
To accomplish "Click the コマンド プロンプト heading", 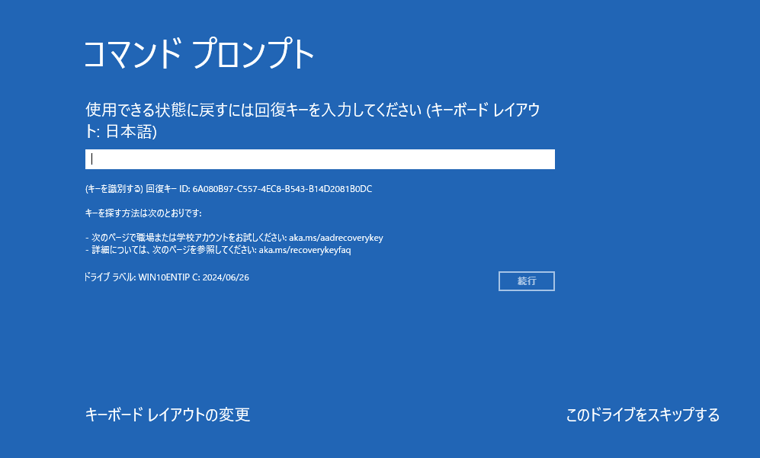I will coord(199,53).
